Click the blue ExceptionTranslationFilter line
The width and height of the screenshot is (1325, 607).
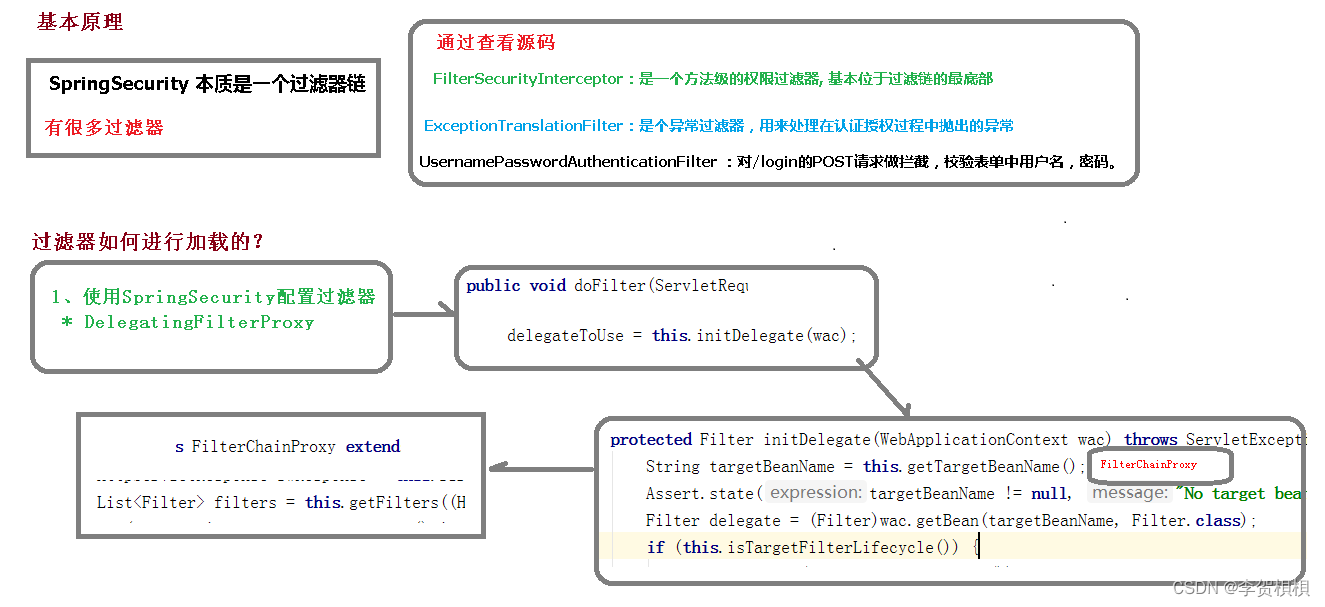point(719,126)
